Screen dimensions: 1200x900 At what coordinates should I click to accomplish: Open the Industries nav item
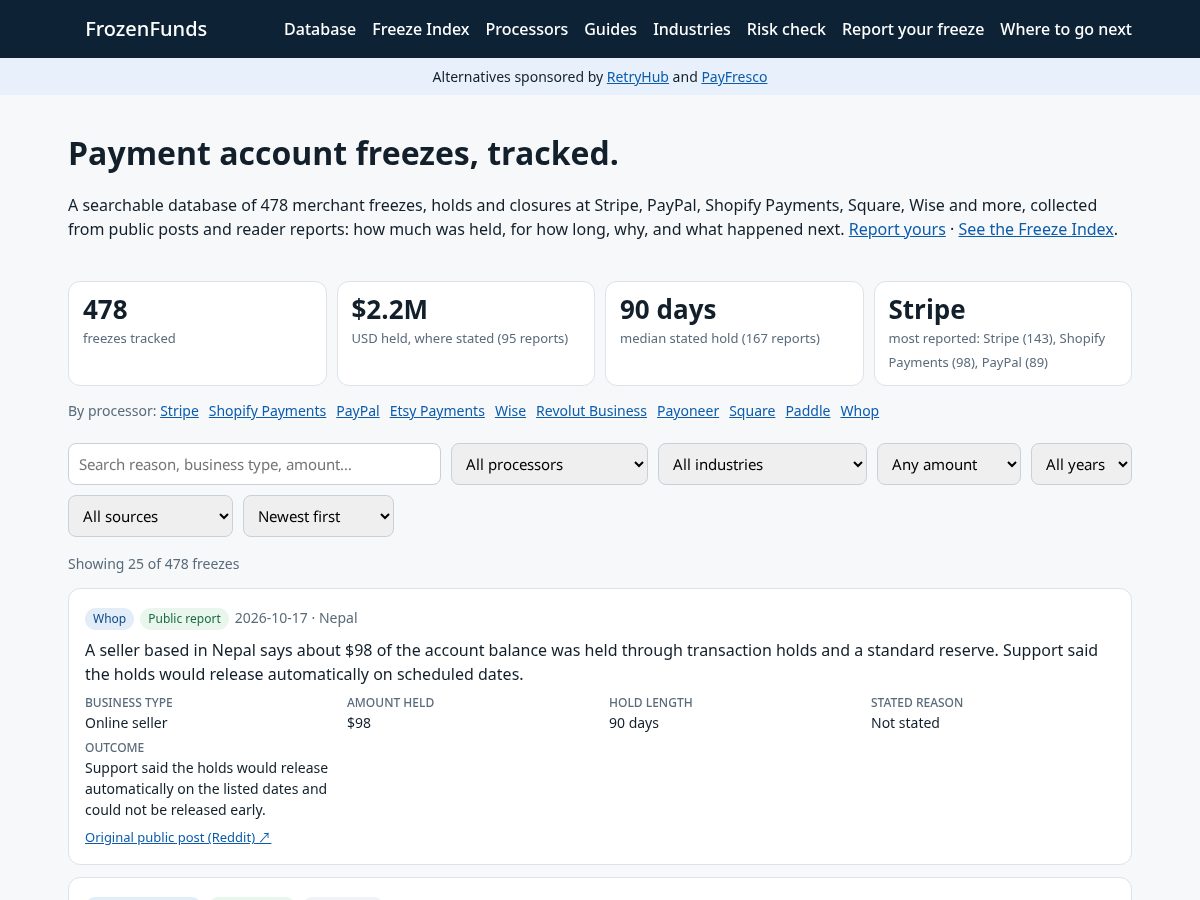(x=692, y=29)
